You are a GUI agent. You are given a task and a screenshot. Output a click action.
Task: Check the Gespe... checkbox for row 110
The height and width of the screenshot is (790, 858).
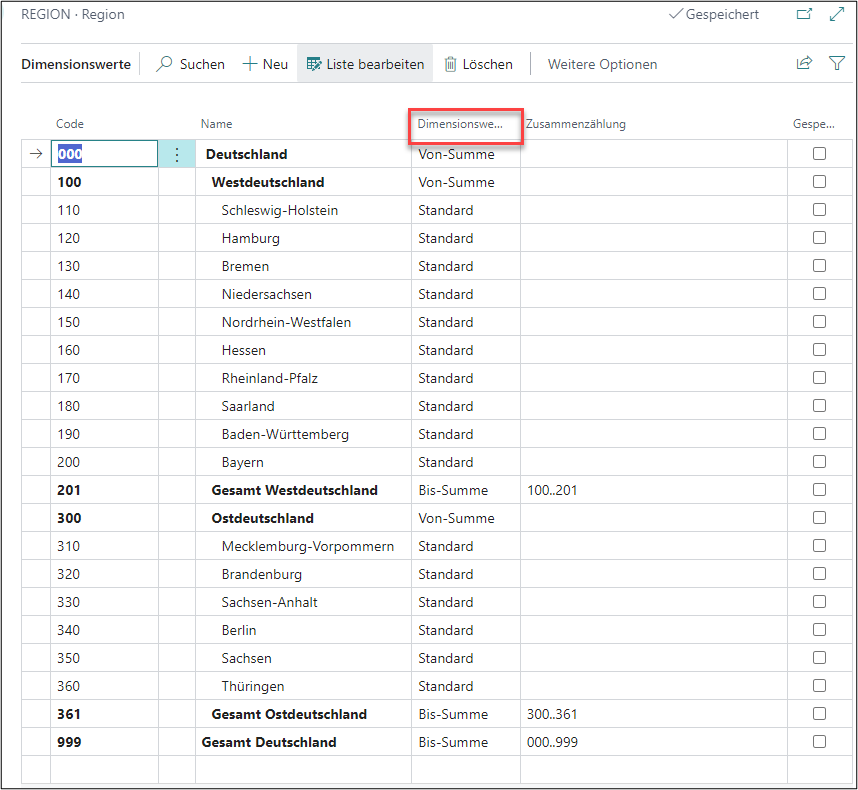pos(819,210)
